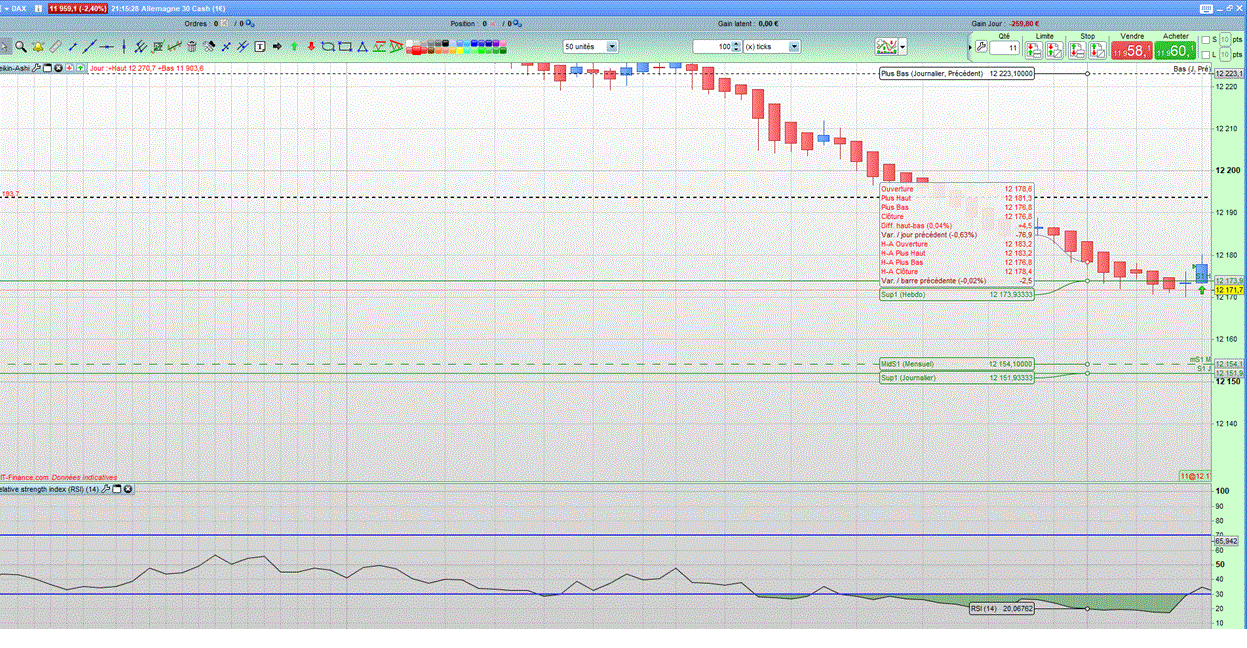Tick the S points checkbox
The image size is (1247, 648).
pyautogui.click(x=1205, y=40)
